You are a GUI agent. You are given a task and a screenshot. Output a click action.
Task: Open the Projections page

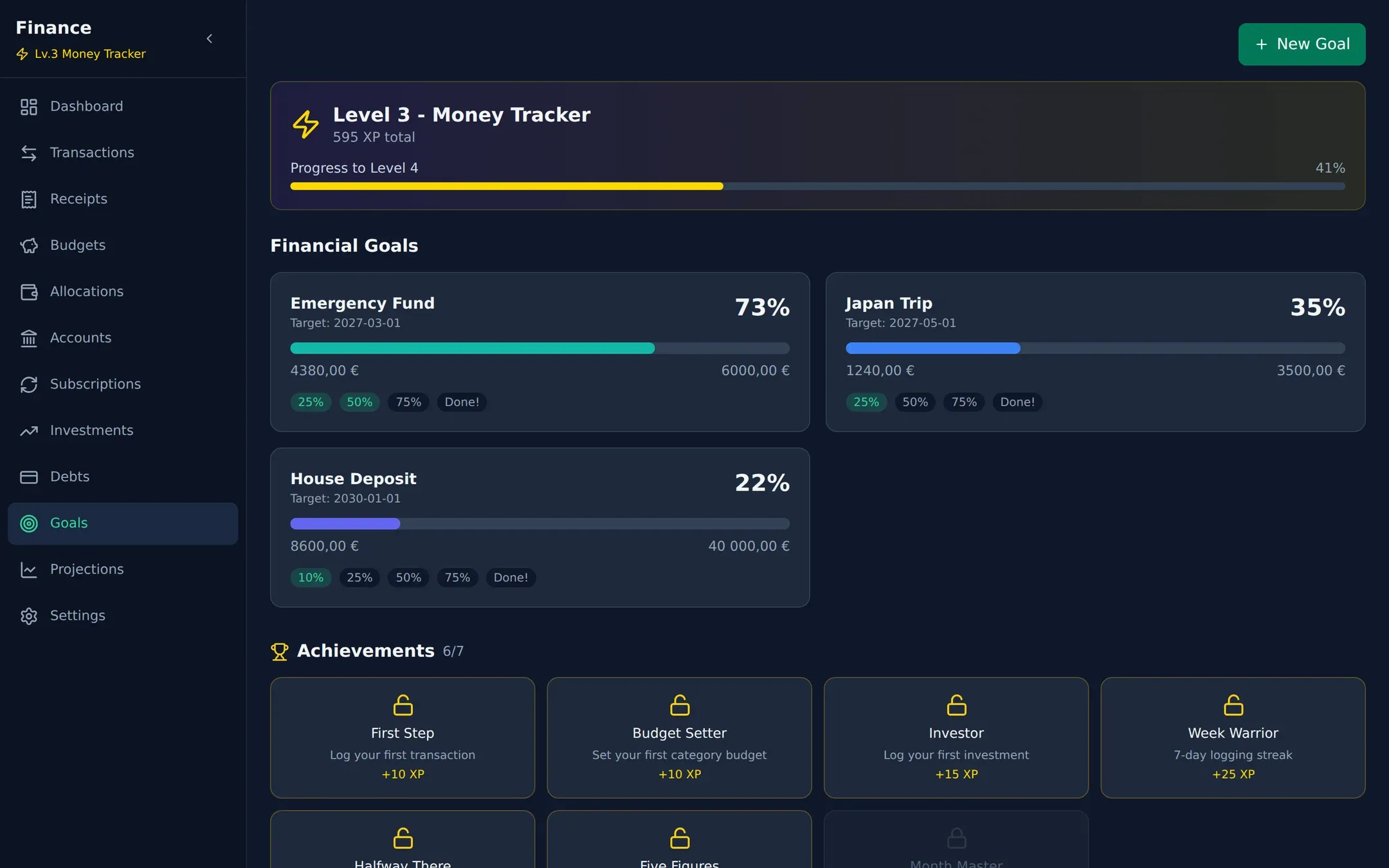(123, 570)
